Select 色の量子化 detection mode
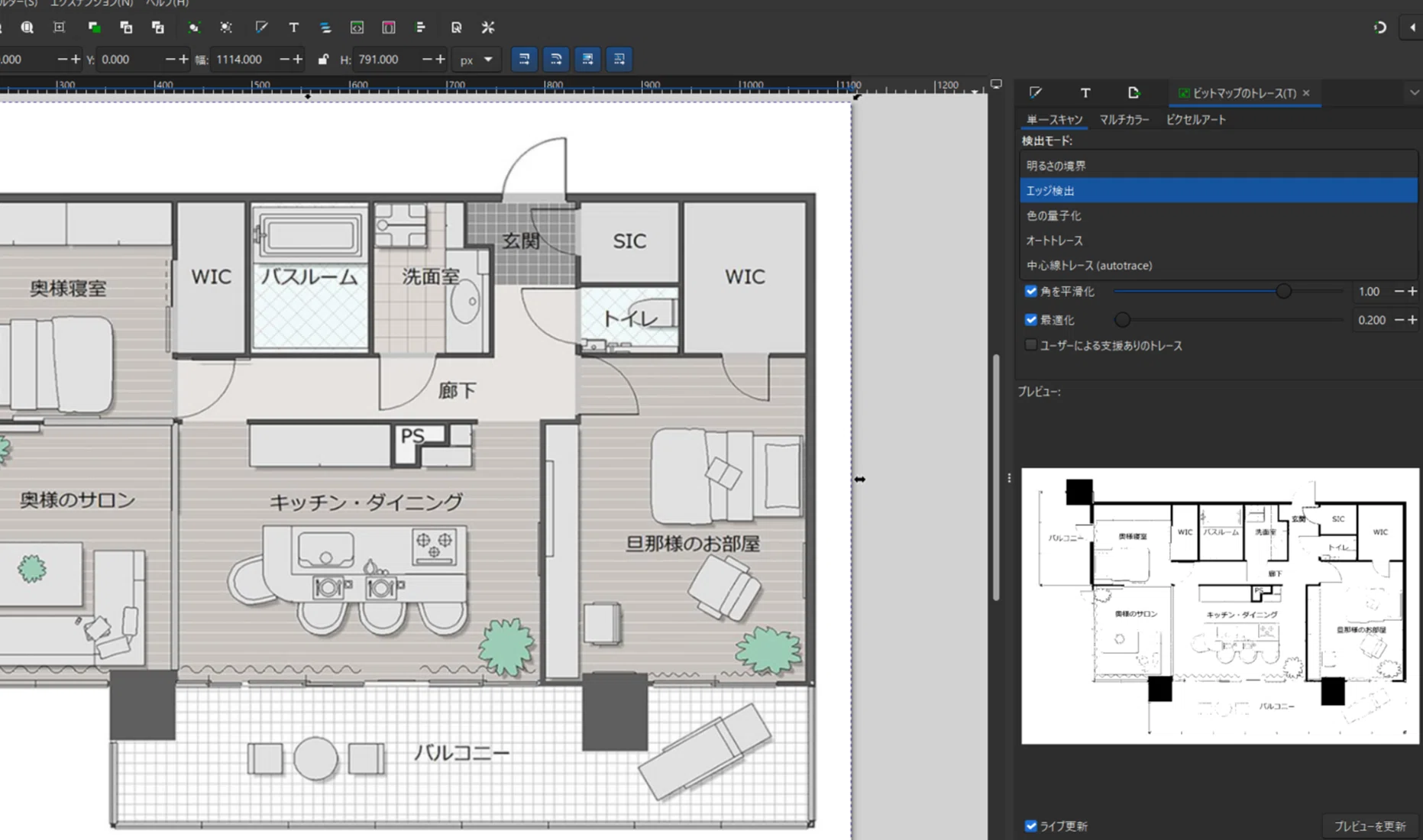Viewport: 1423px width, 840px height. [1218, 215]
